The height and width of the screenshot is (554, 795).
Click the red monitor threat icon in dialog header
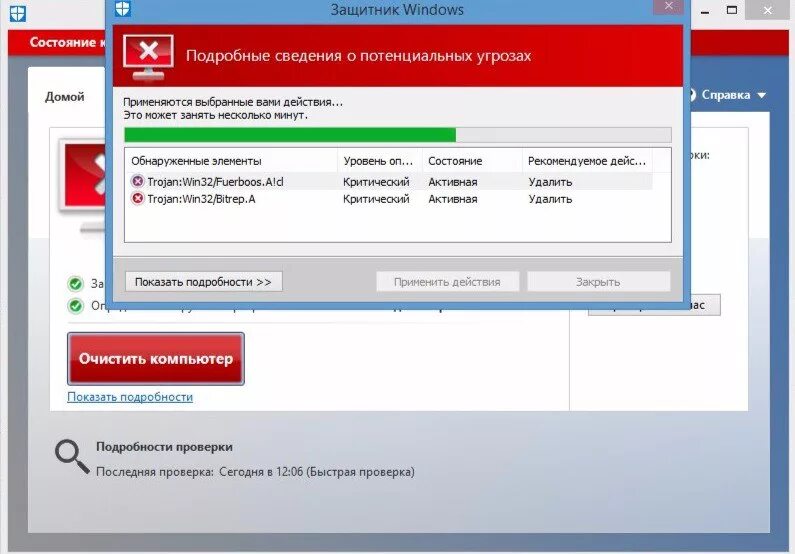tap(148, 57)
